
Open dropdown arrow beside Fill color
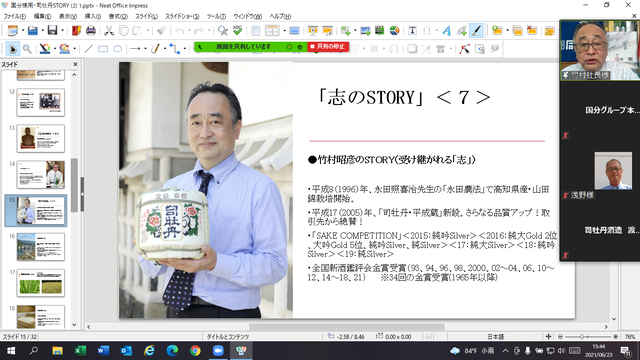(74, 49)
